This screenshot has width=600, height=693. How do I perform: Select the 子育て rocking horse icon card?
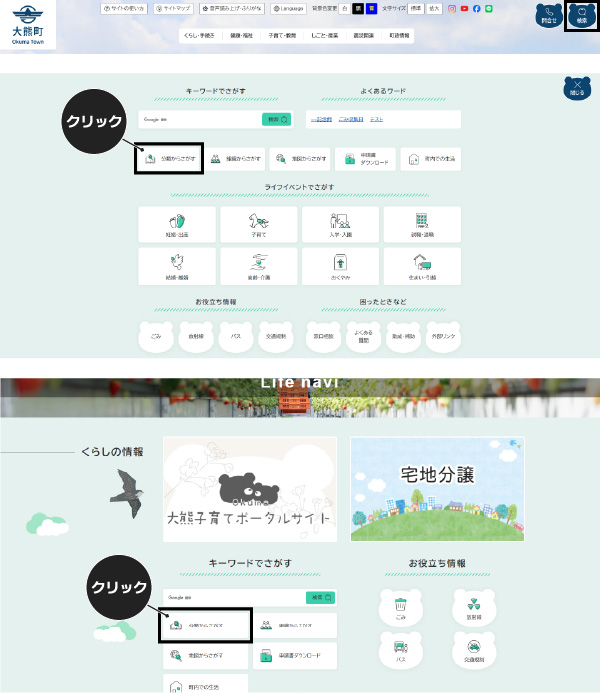258,225
